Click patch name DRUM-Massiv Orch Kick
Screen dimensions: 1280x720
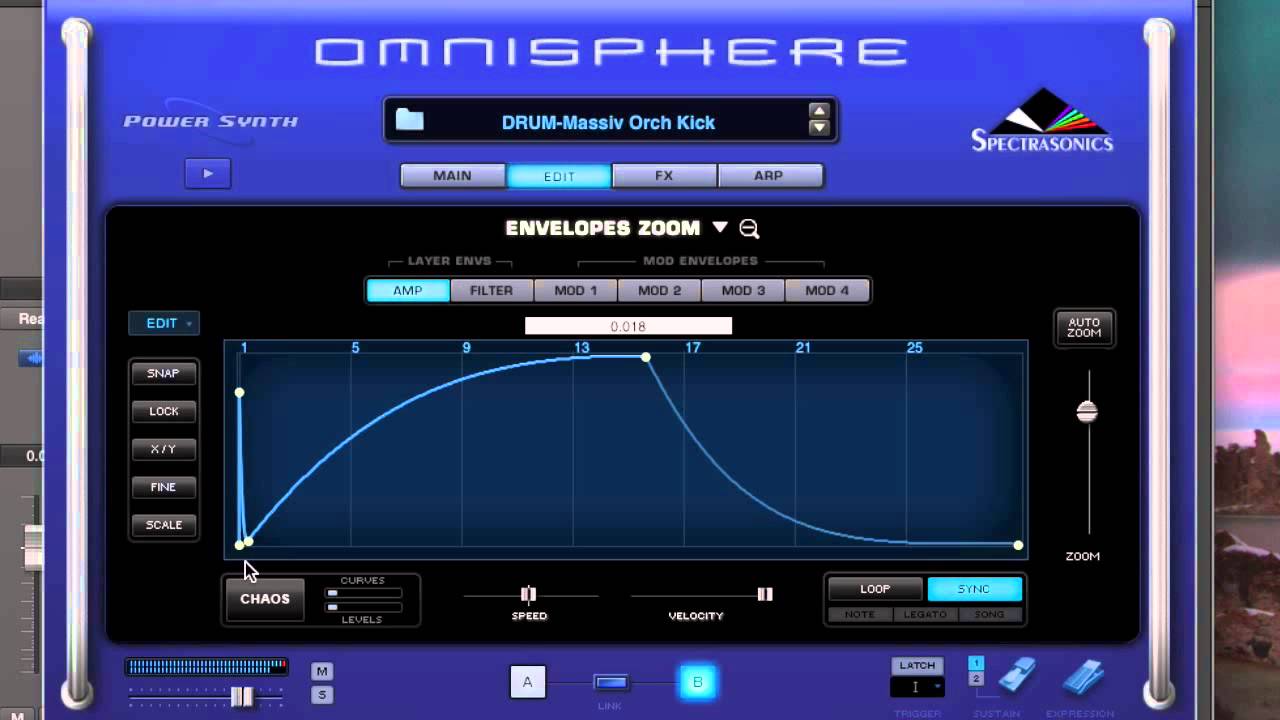(608, 123)
